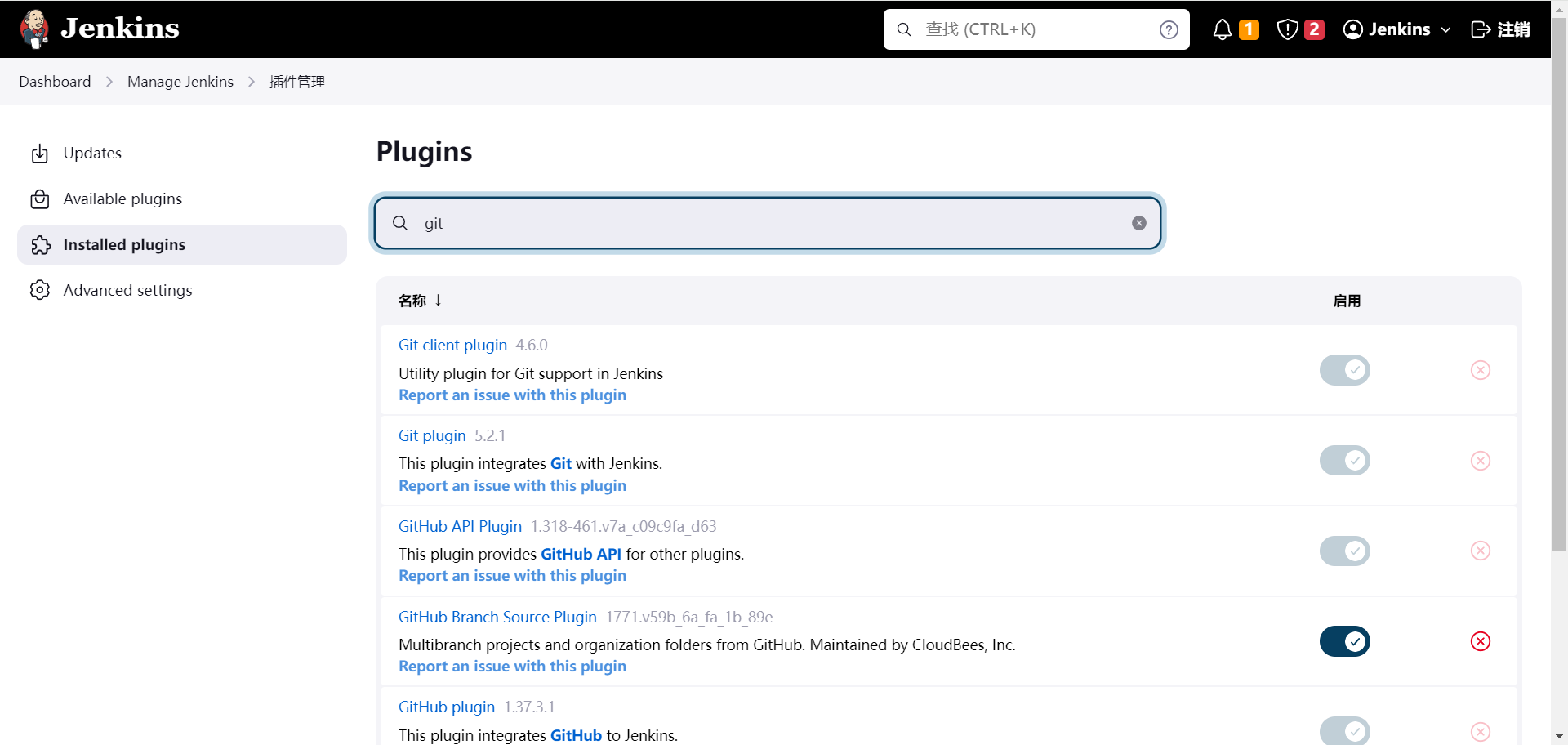Image resolution: width=1568 pixels, height=745 pixels.
Task: Uninstall the GitHub API Plugin
Action: (x=1480, y=551)
